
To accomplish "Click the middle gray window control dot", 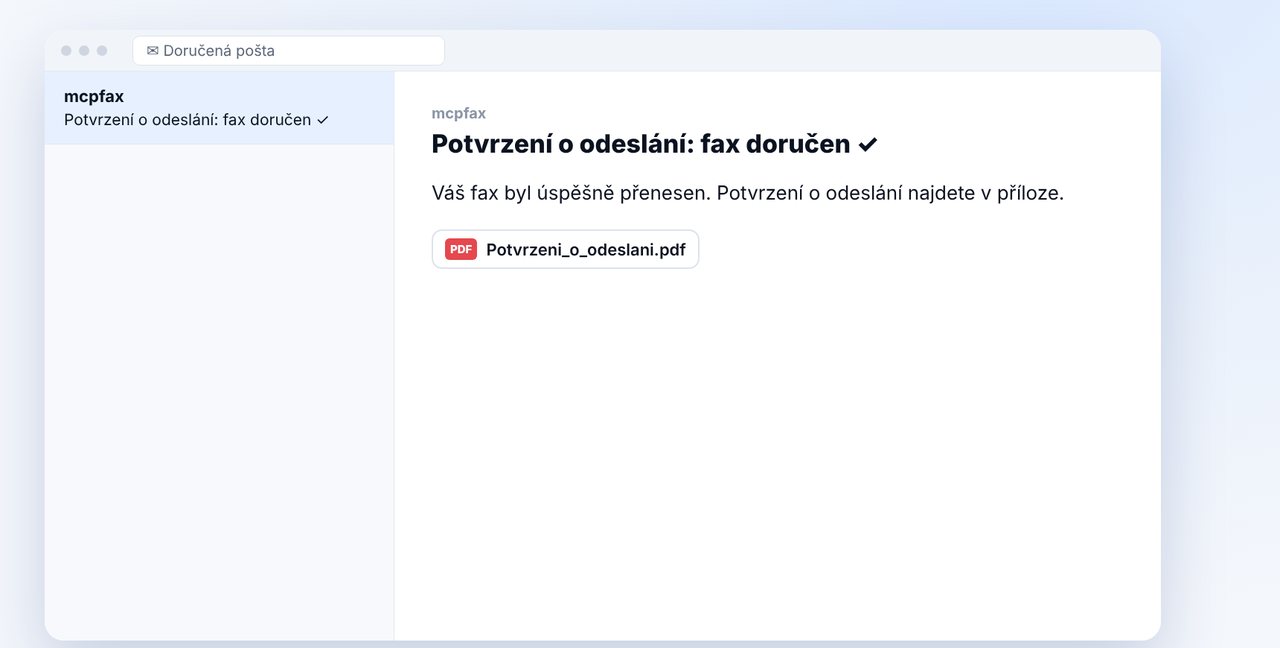I will tap(84, 51).
